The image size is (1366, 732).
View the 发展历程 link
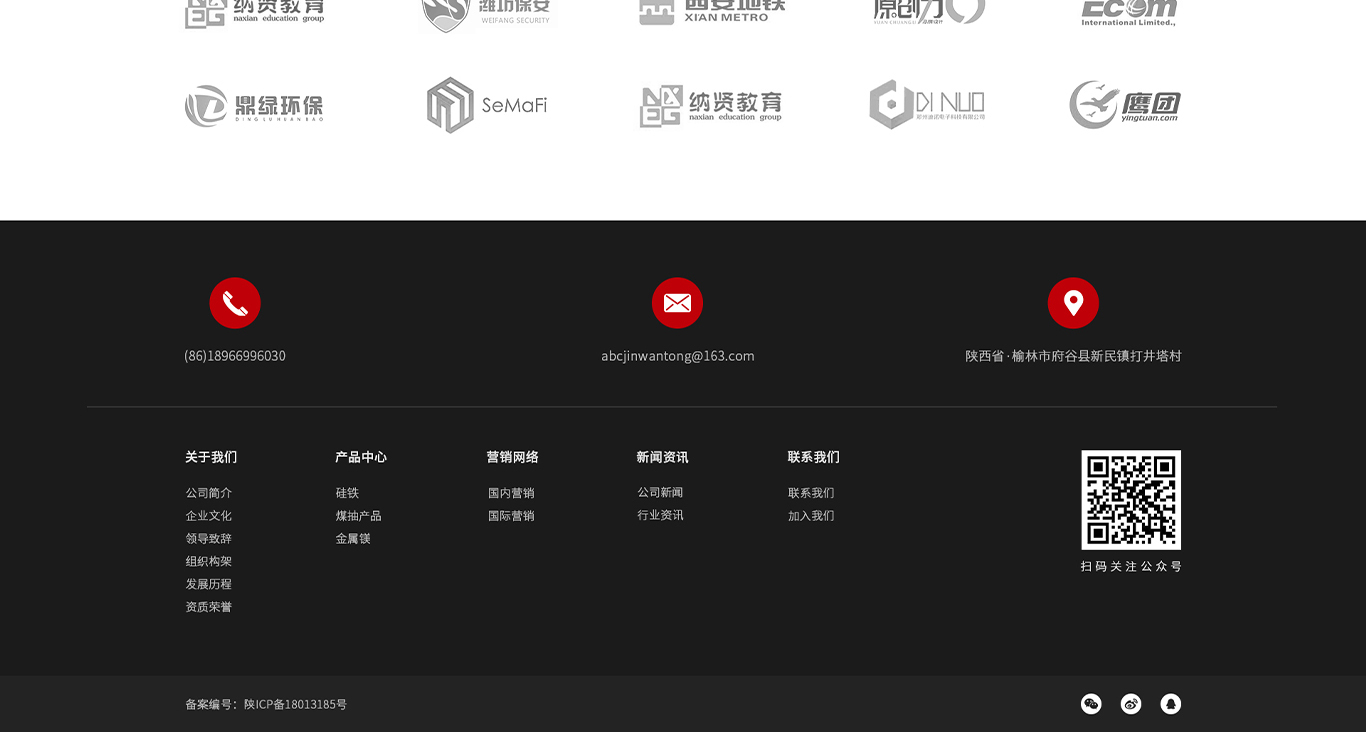(209, 584)
